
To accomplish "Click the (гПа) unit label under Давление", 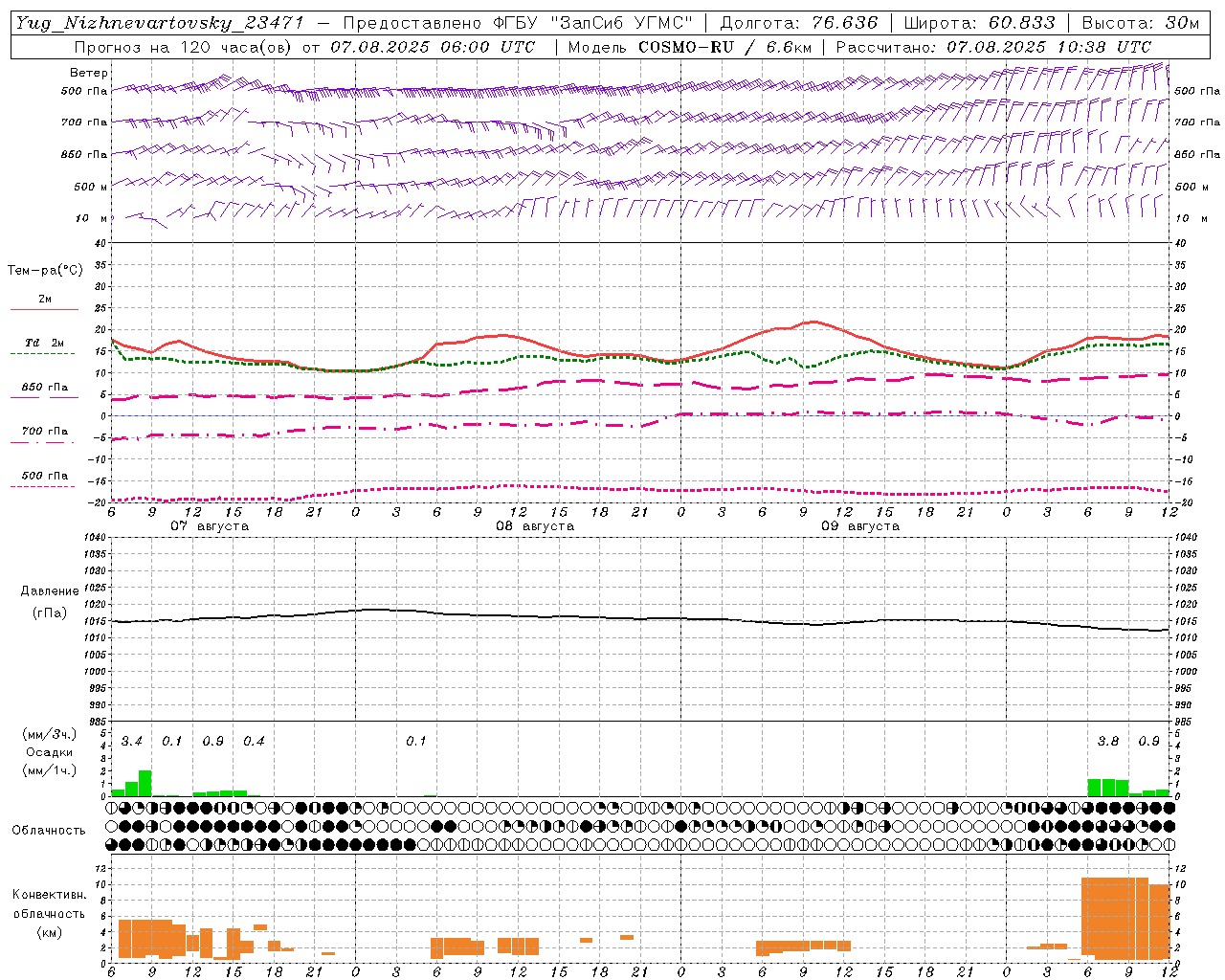I will point(49,612).
